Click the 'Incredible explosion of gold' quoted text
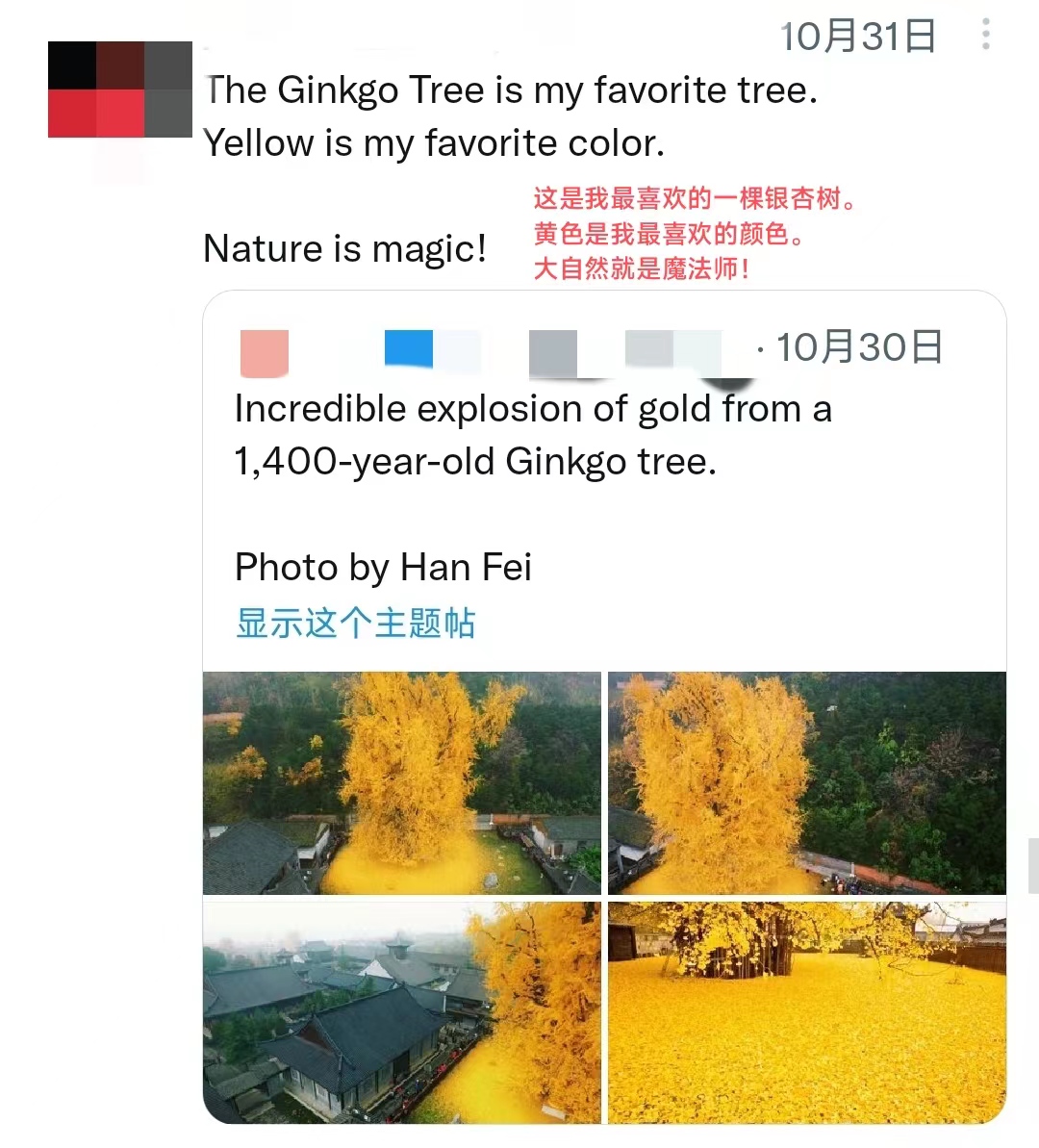Viewport: 1039px width, 1148px height. (532, 409)
